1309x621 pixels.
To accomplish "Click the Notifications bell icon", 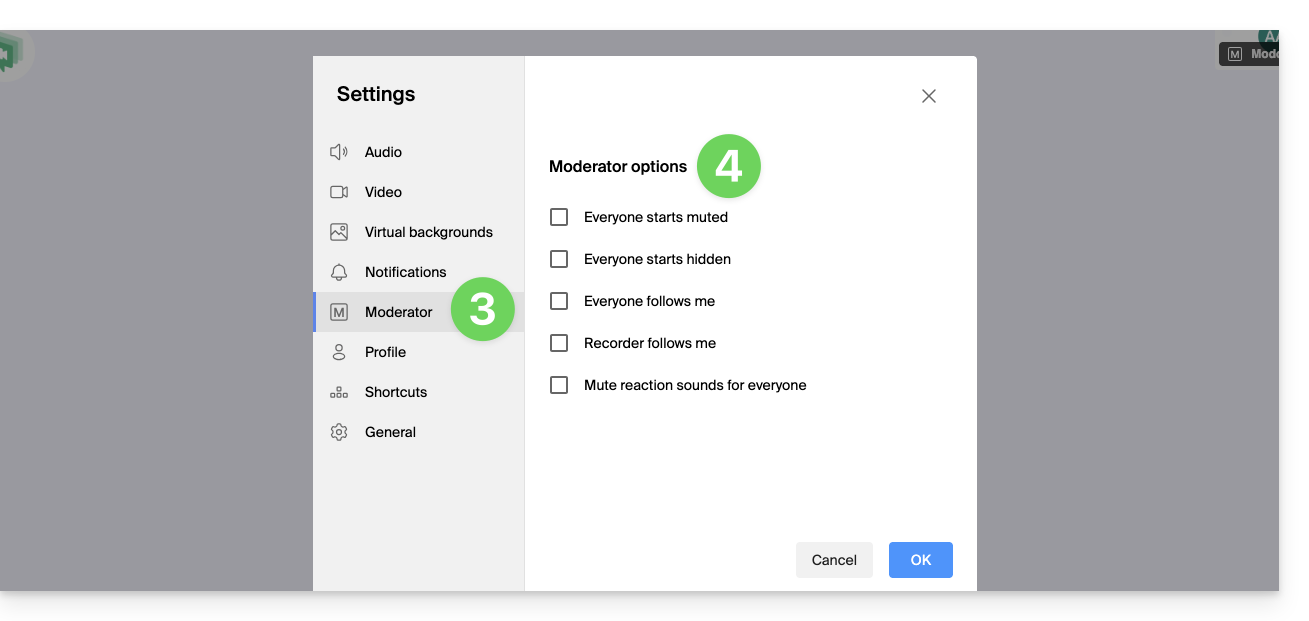I will pos(339,272).
